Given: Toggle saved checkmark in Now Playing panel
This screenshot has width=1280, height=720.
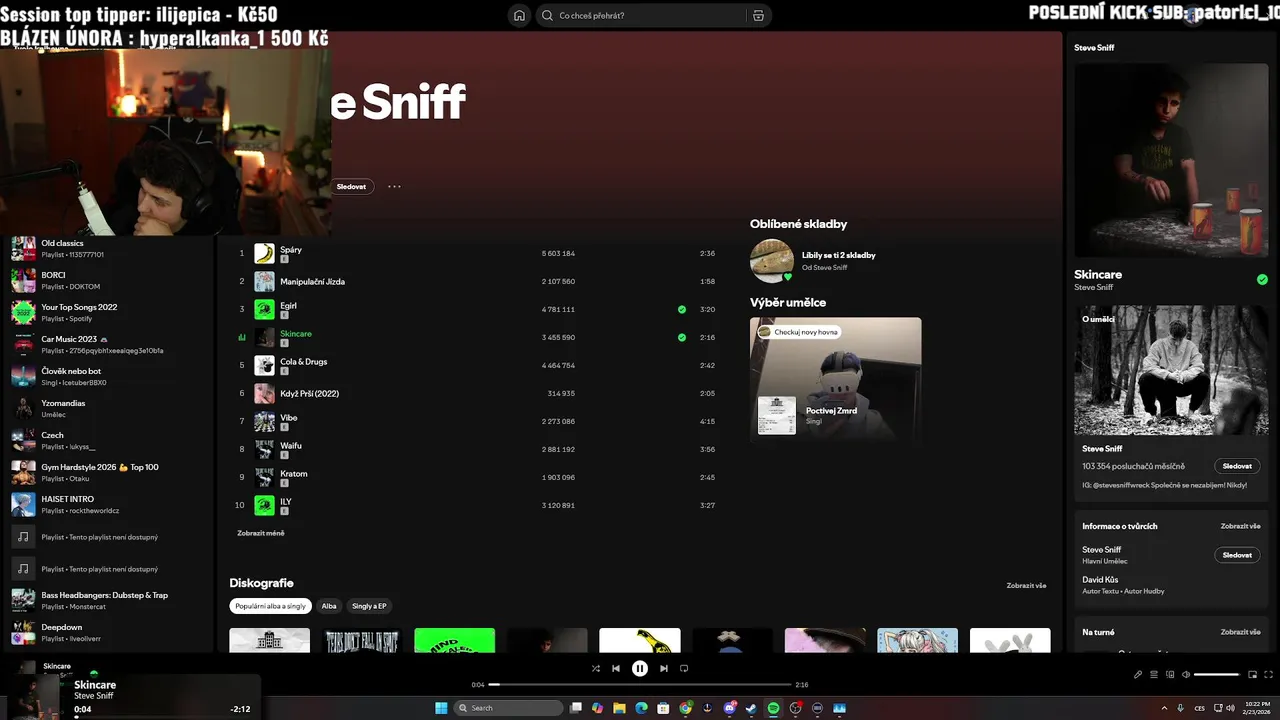Looking at the screenshot, I should [1262, 279].
